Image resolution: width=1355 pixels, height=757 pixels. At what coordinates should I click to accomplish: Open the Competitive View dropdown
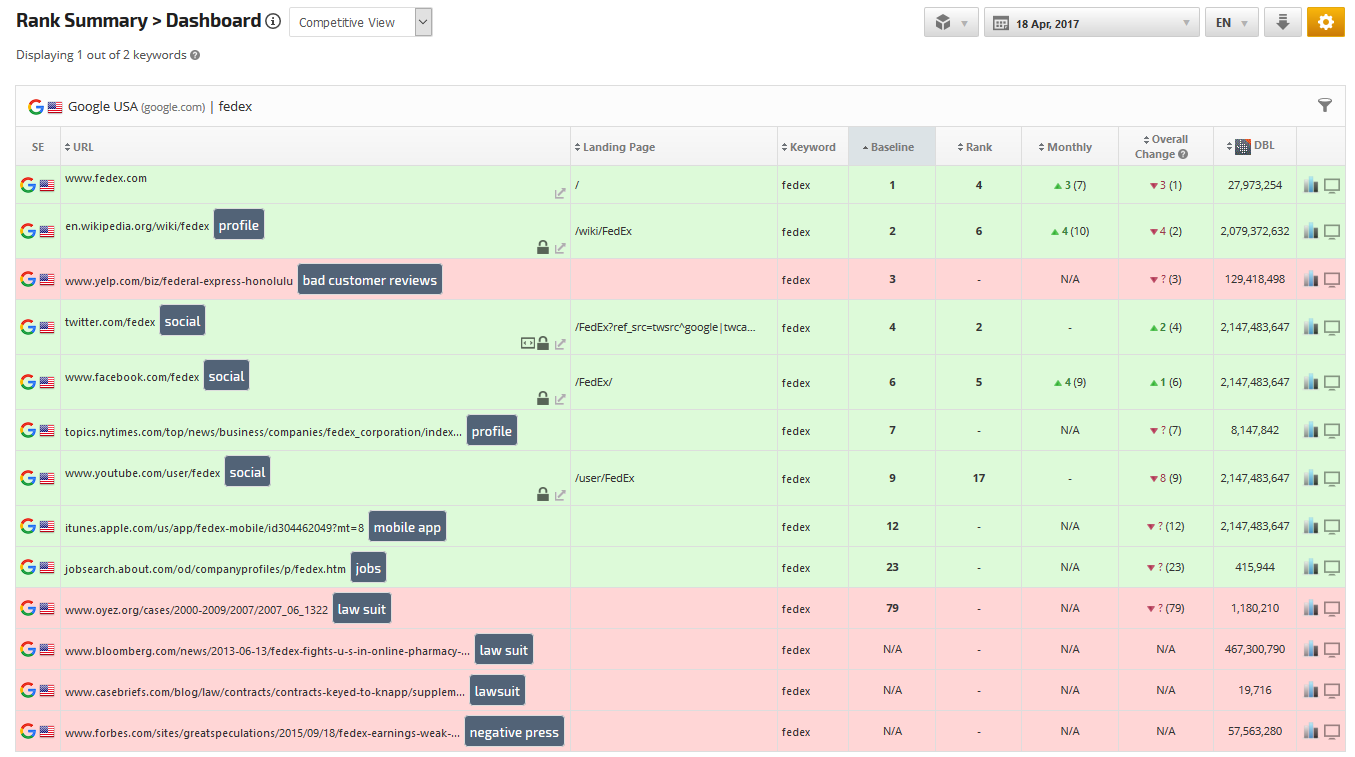pyautogui.click(x=360, y=23)
